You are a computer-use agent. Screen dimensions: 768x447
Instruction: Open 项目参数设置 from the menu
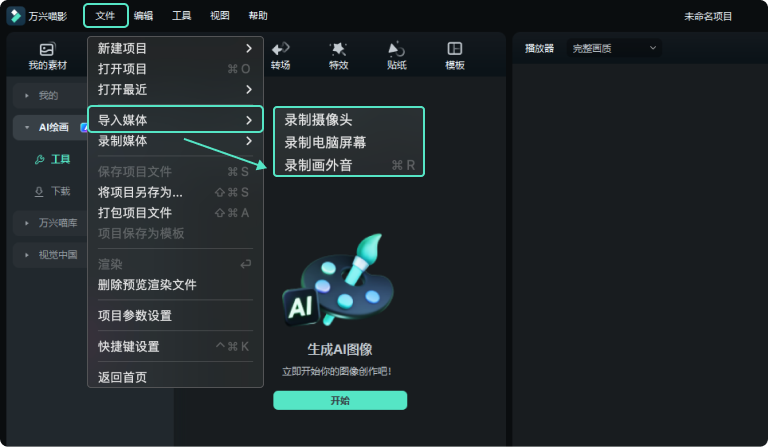pos(175,316)
